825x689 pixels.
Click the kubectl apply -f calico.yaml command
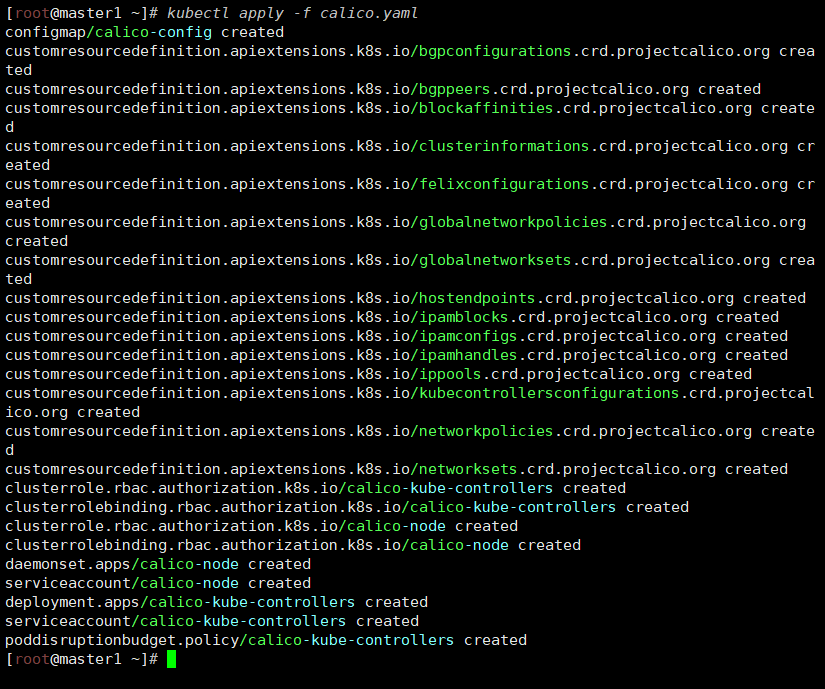pos(293,13)
